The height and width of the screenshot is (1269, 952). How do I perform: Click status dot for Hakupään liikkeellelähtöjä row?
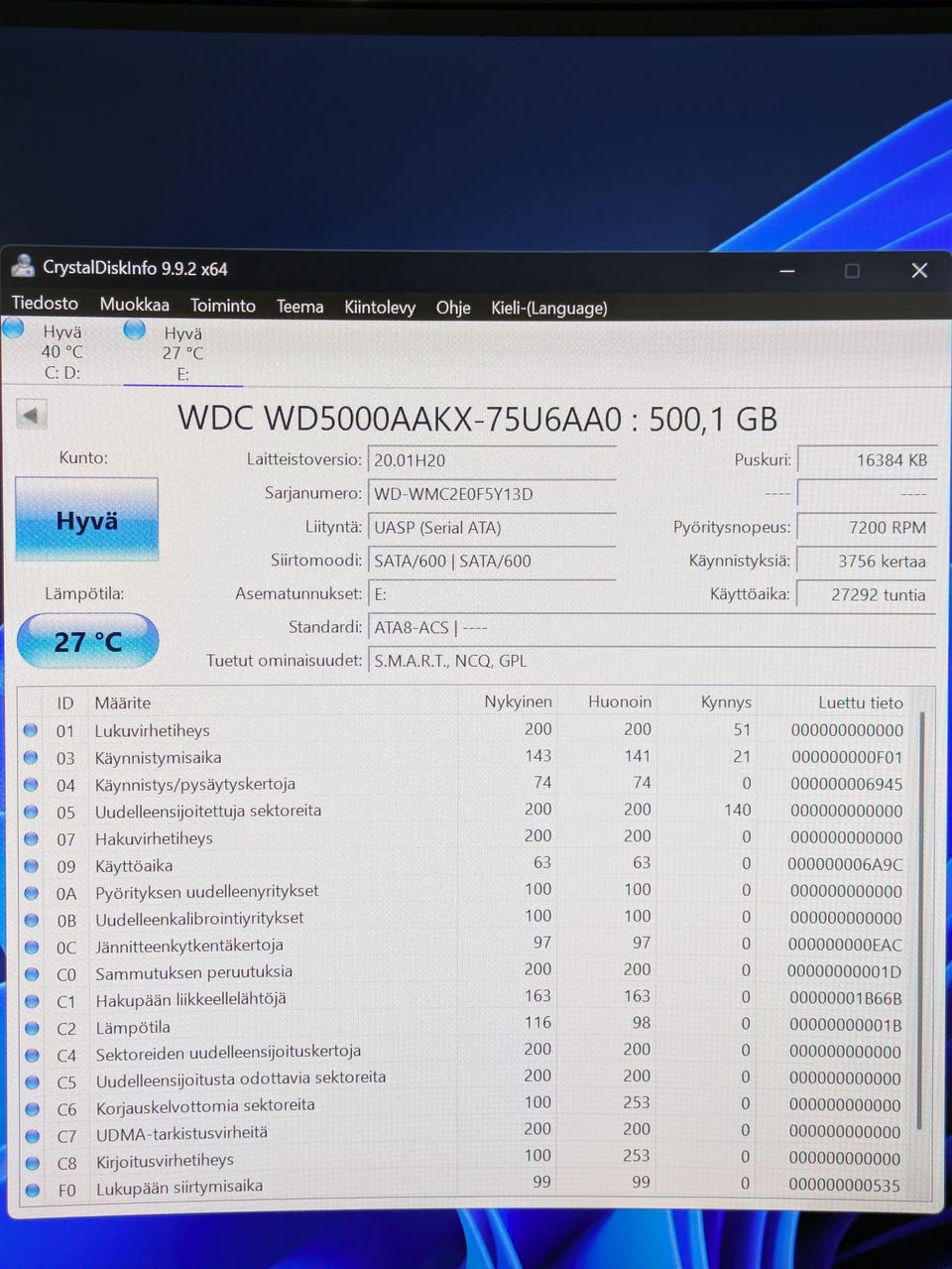pos(32,1000)
